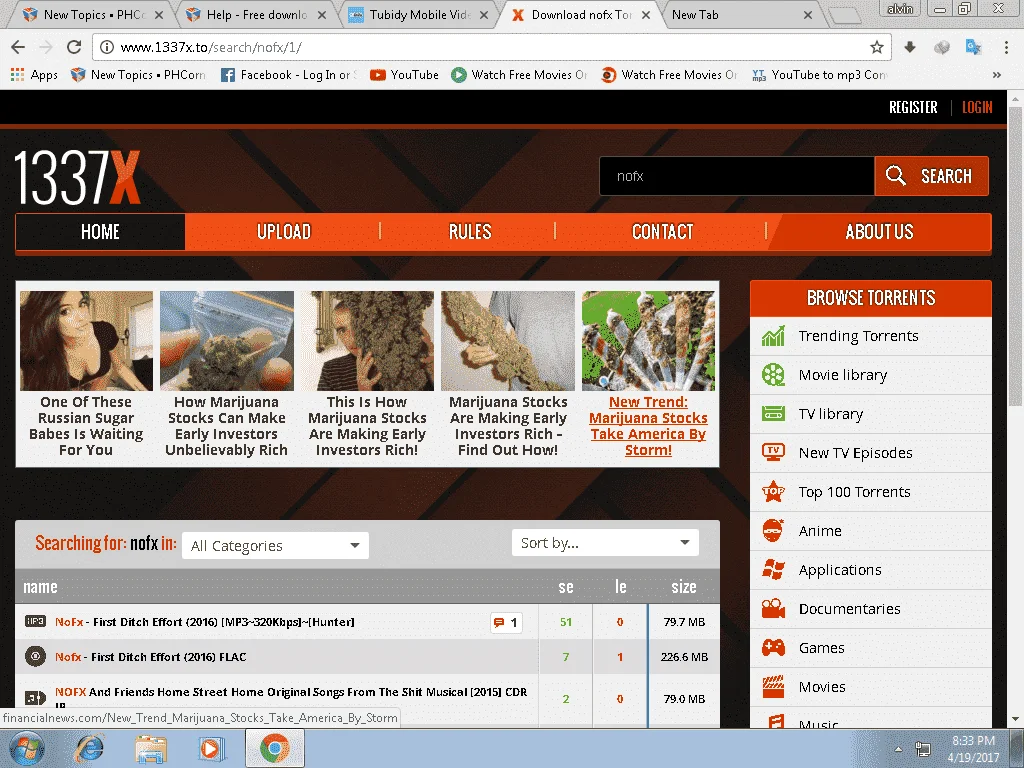This screenshot has height=768, width=1024.
Task: Click the Anime ninja icon
Action: tap(773, 530)
